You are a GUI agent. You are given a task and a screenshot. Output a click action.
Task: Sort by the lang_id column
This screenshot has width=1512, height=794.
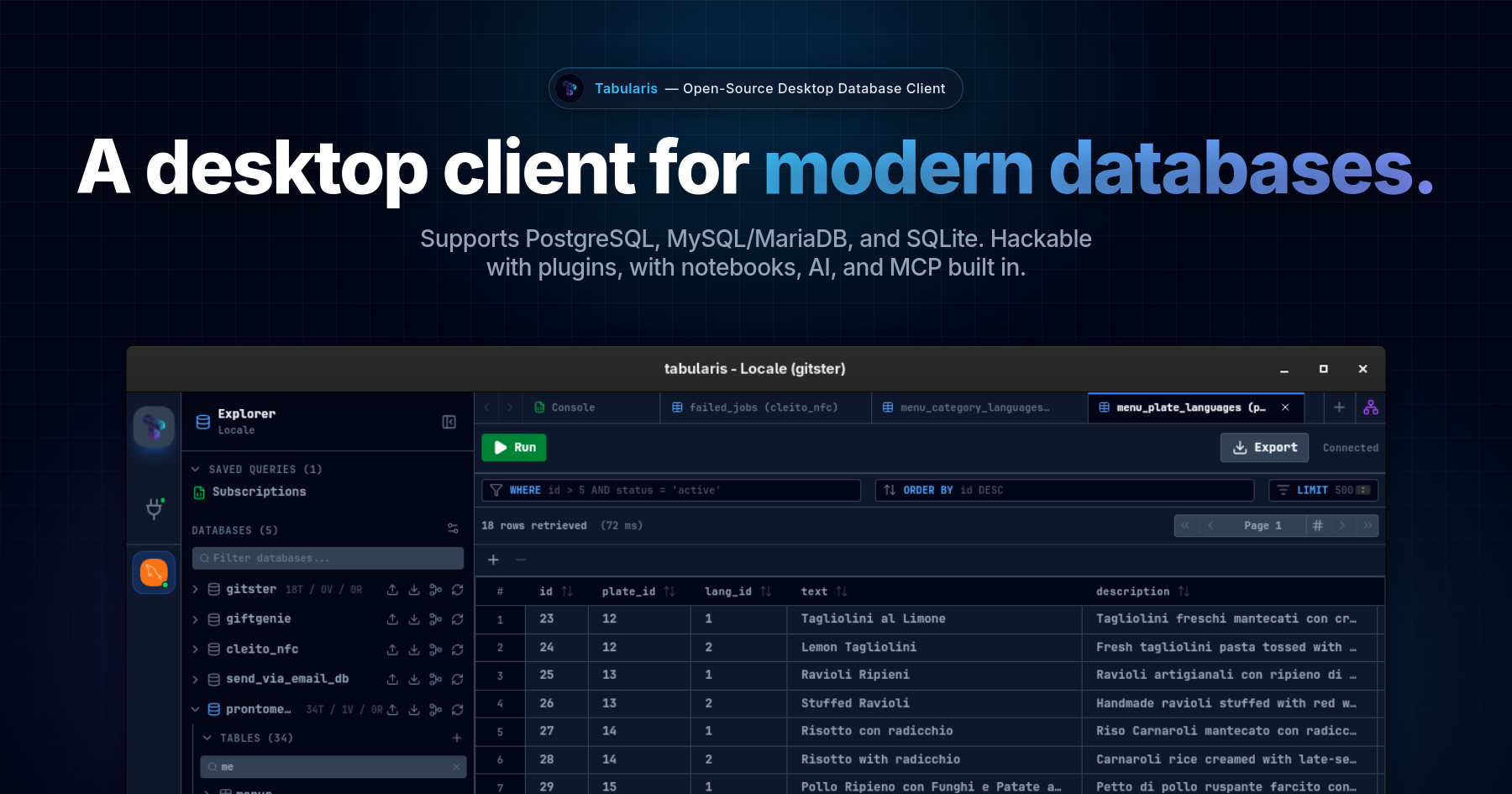pos(766,592)
